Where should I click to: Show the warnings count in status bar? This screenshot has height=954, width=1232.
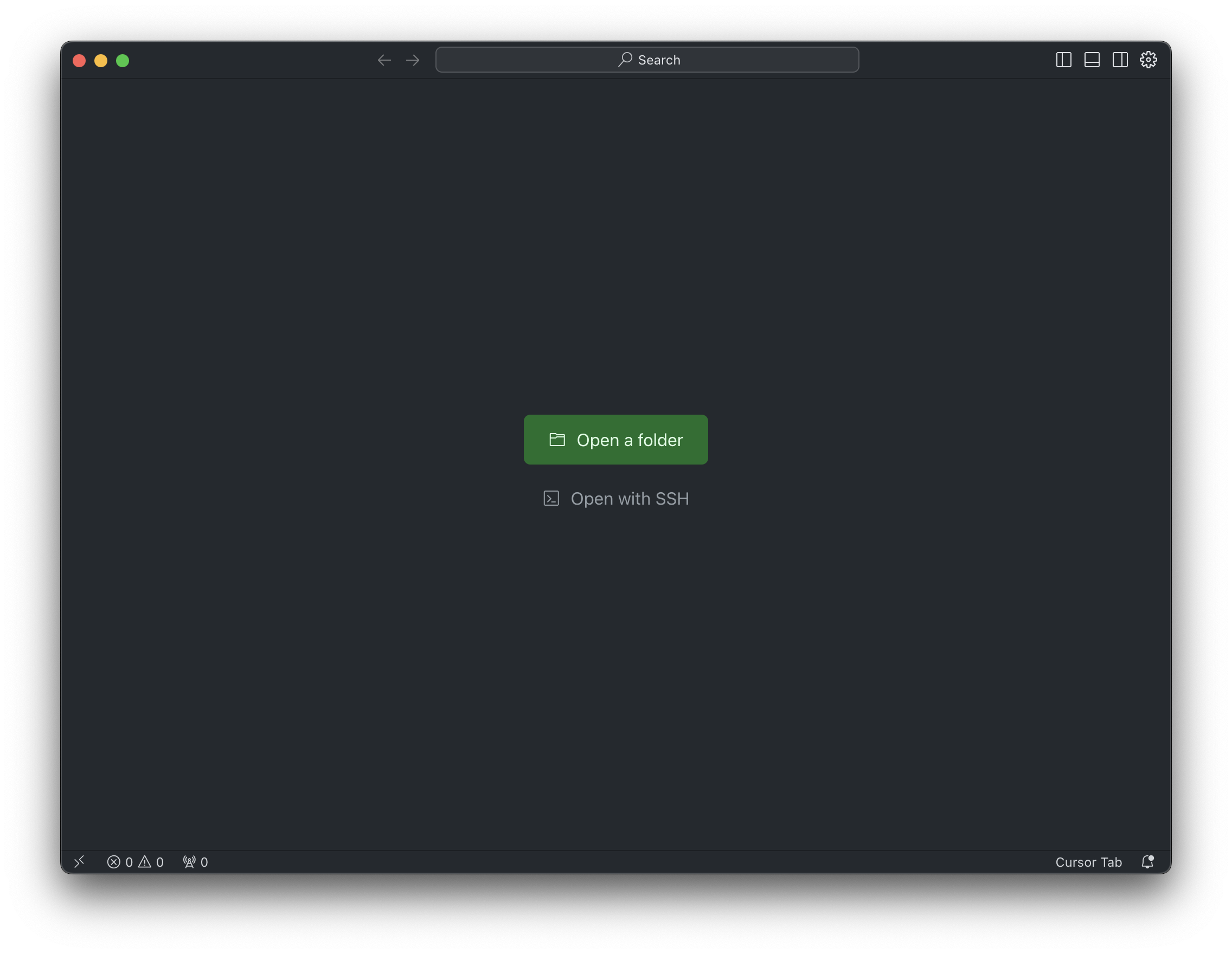pyautogui.click(x=151, y=862)
